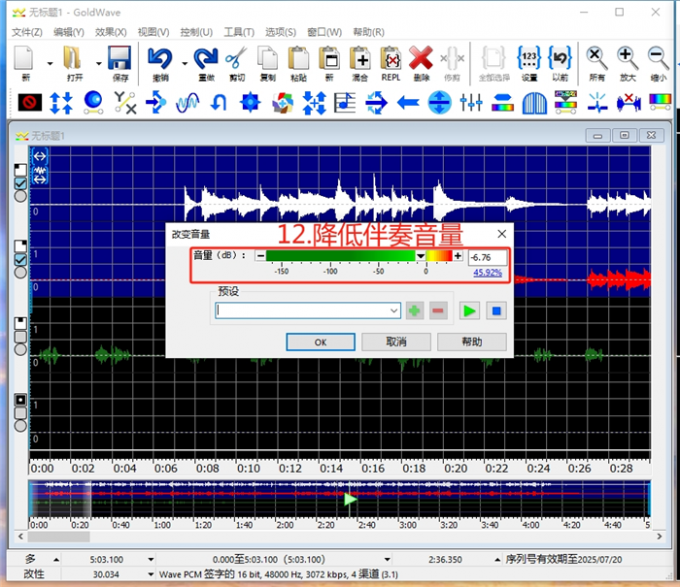This screenshot has height=587, width=680.
Task: Click the first channel's round mute button
Action: [x=20, y=196]
